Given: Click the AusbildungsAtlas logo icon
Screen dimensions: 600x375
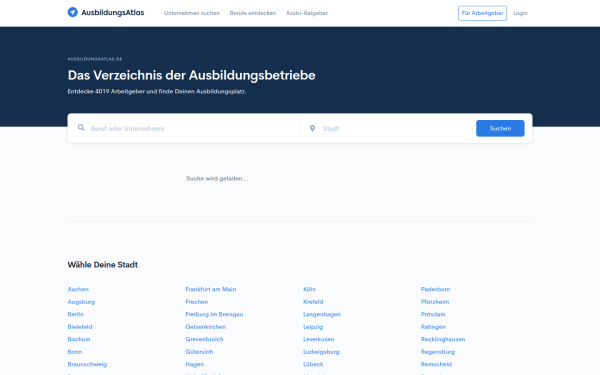Looking at the screenshot, I should point(73,12).
